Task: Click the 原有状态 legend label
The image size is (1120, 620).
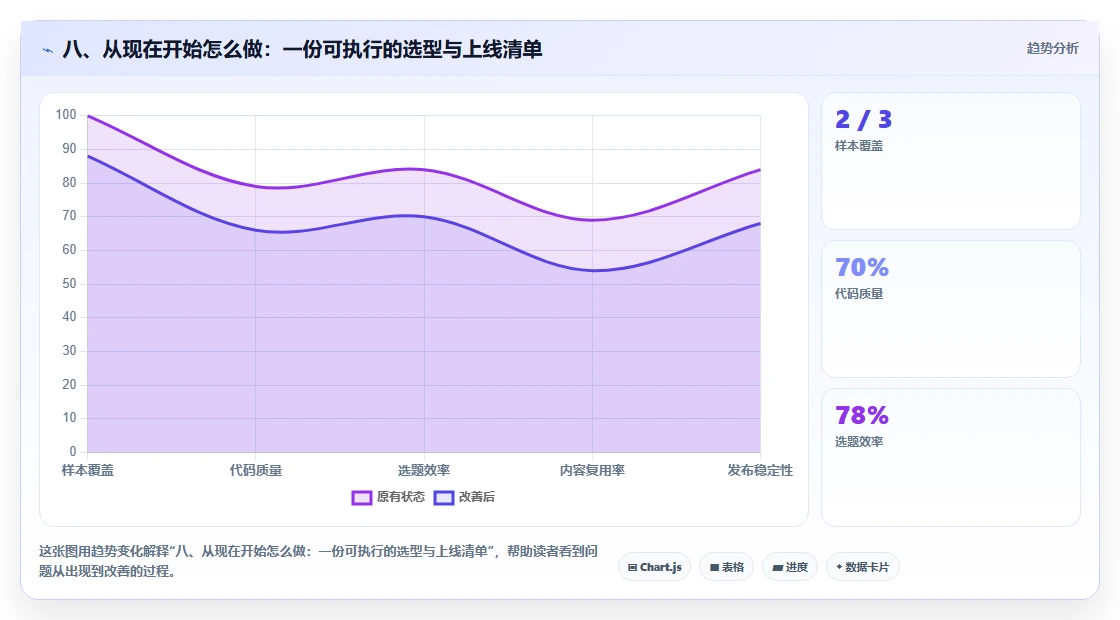Action: click(401, 497)
